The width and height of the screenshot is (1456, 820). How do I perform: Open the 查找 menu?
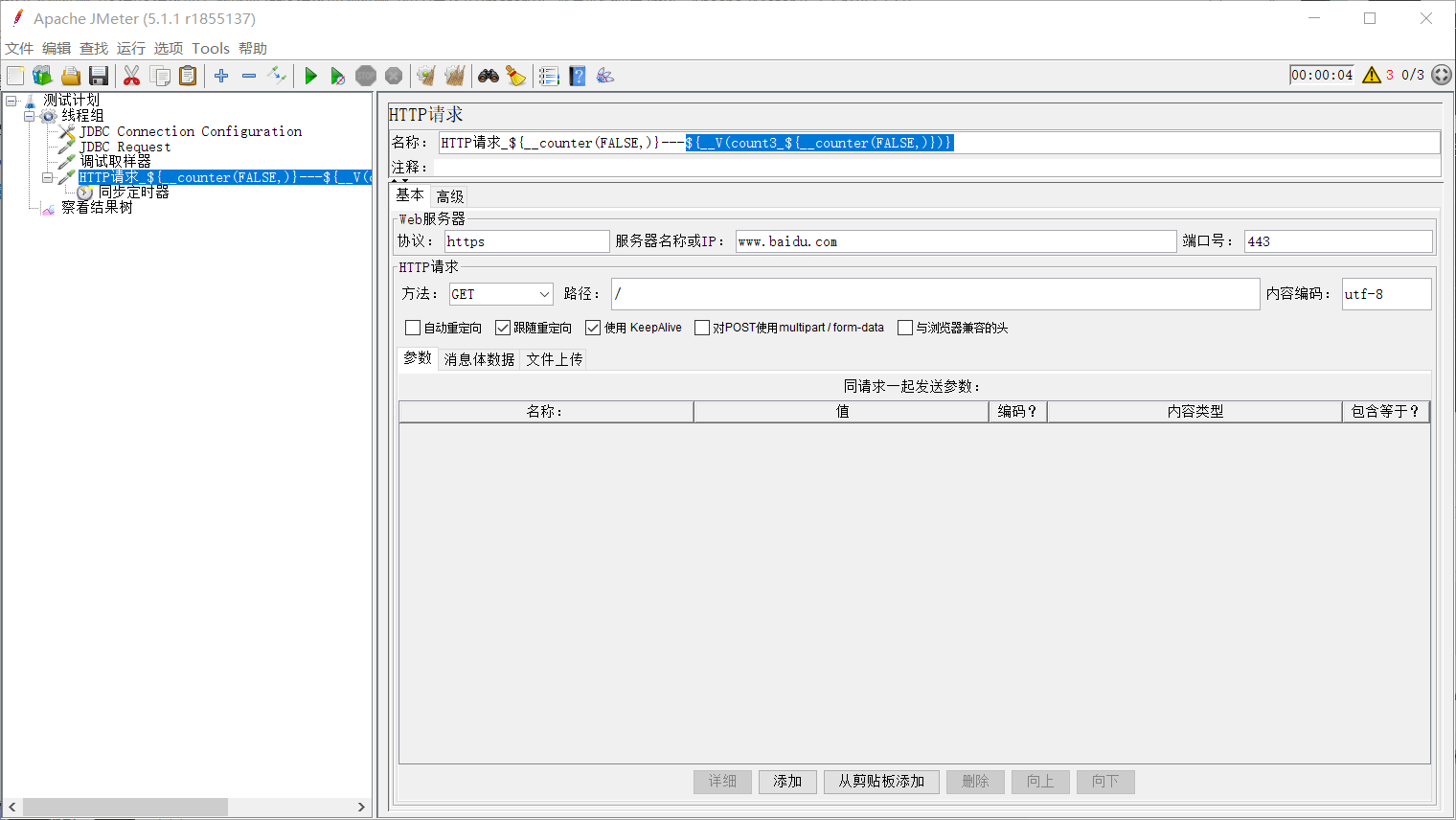(94, 49)
